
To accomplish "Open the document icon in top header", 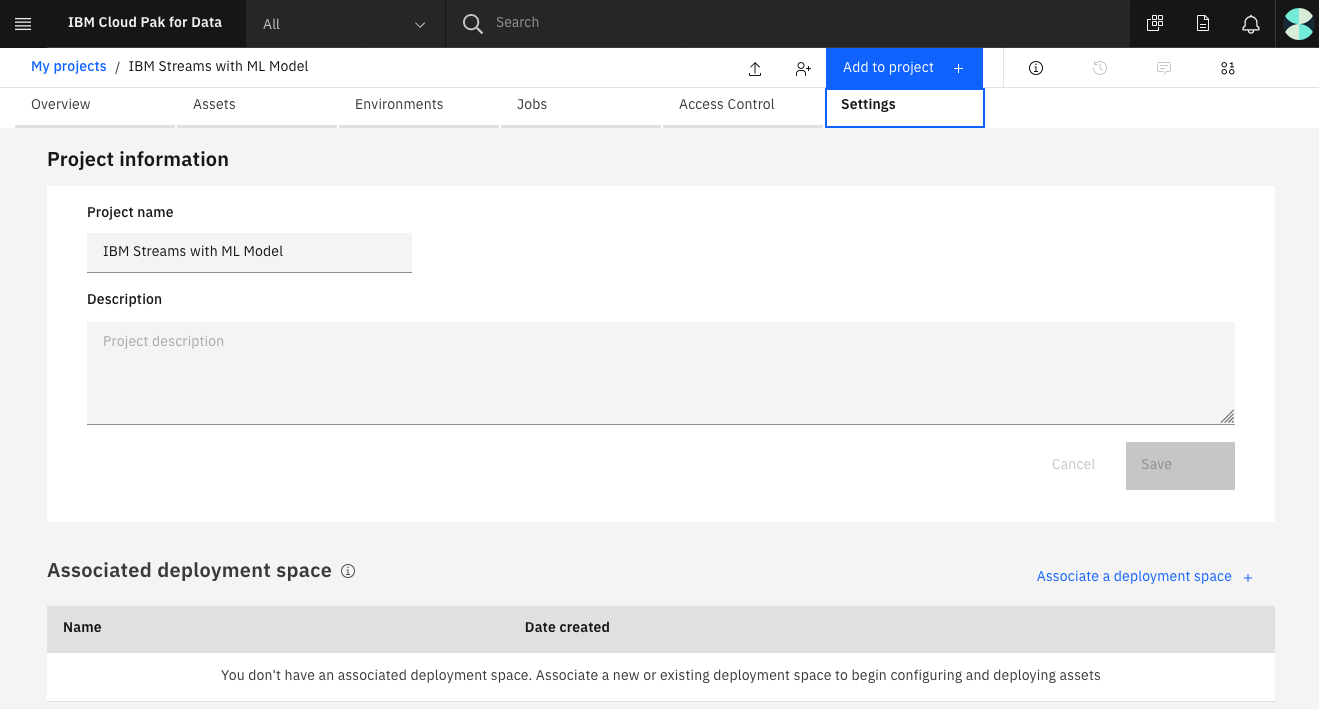I will 1203,23.
